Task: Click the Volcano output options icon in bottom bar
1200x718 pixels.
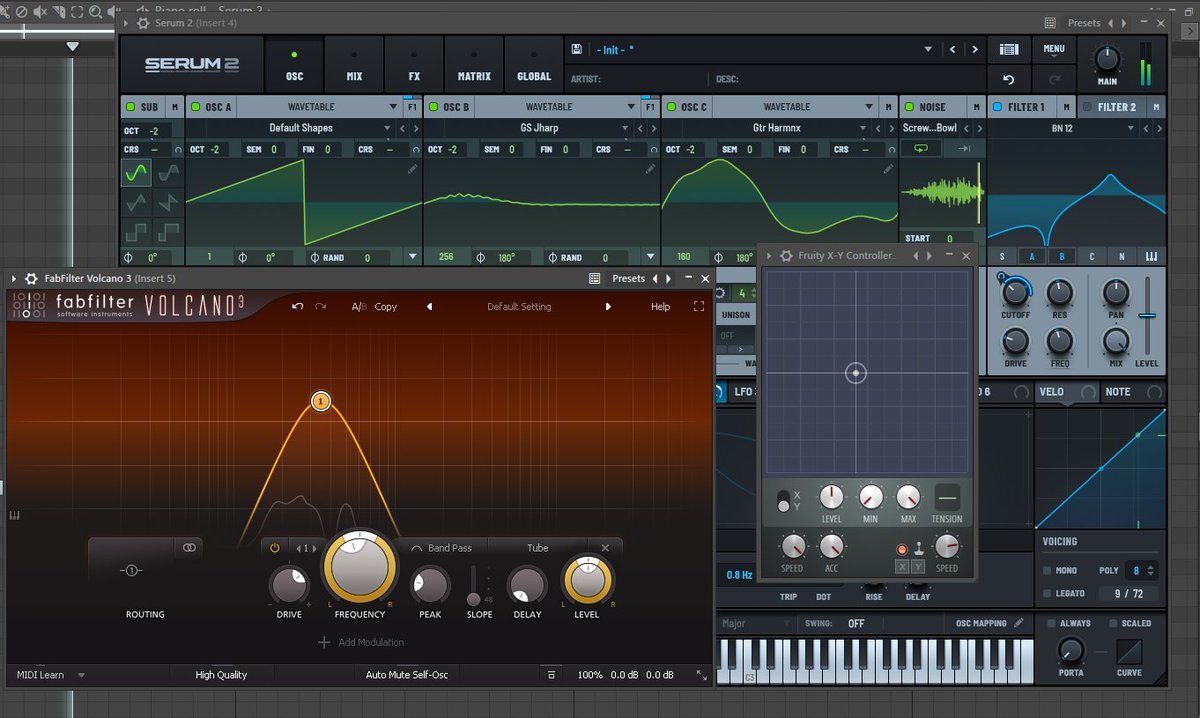Action: pos(551,675)
